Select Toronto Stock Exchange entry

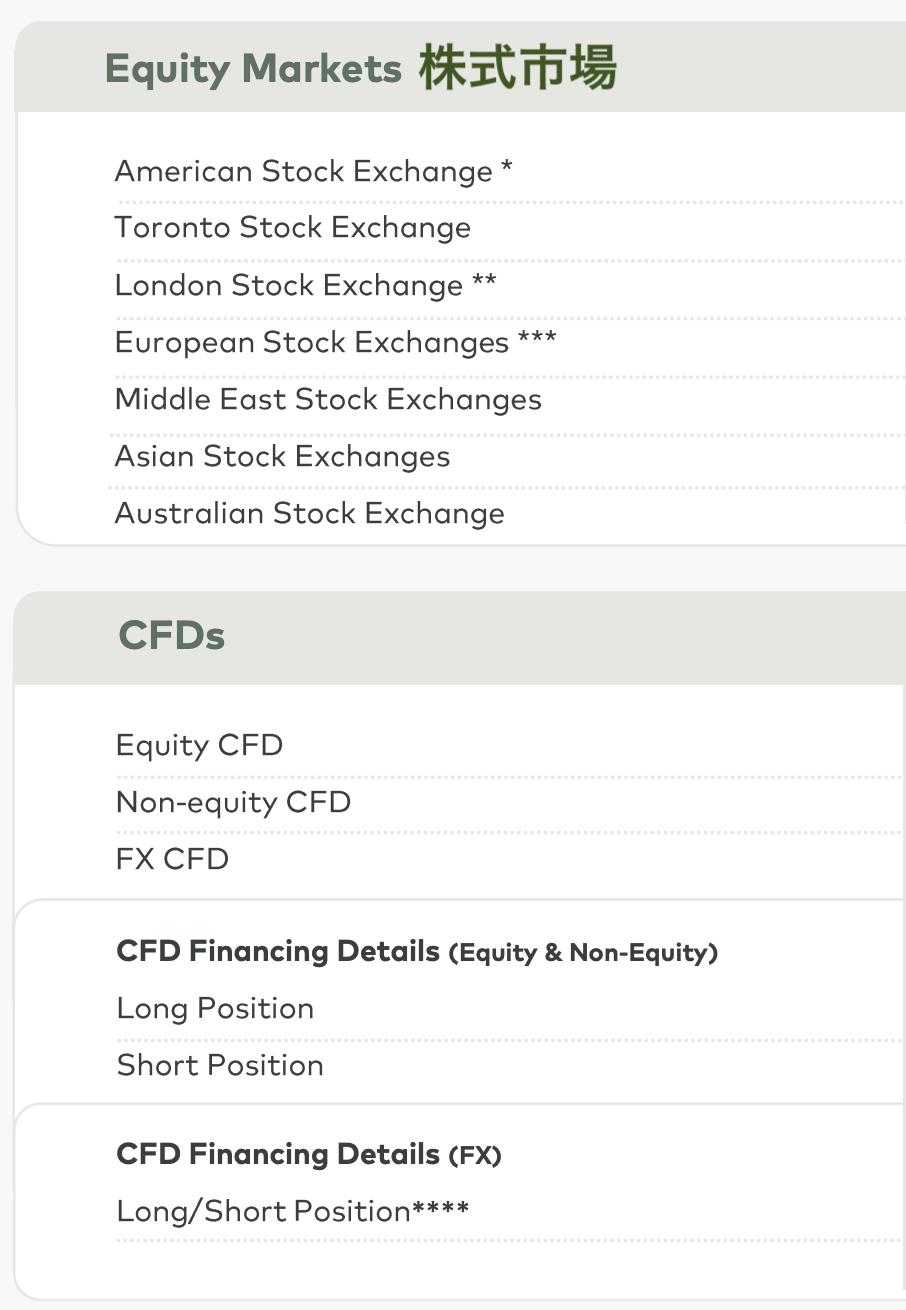point(293,228)
